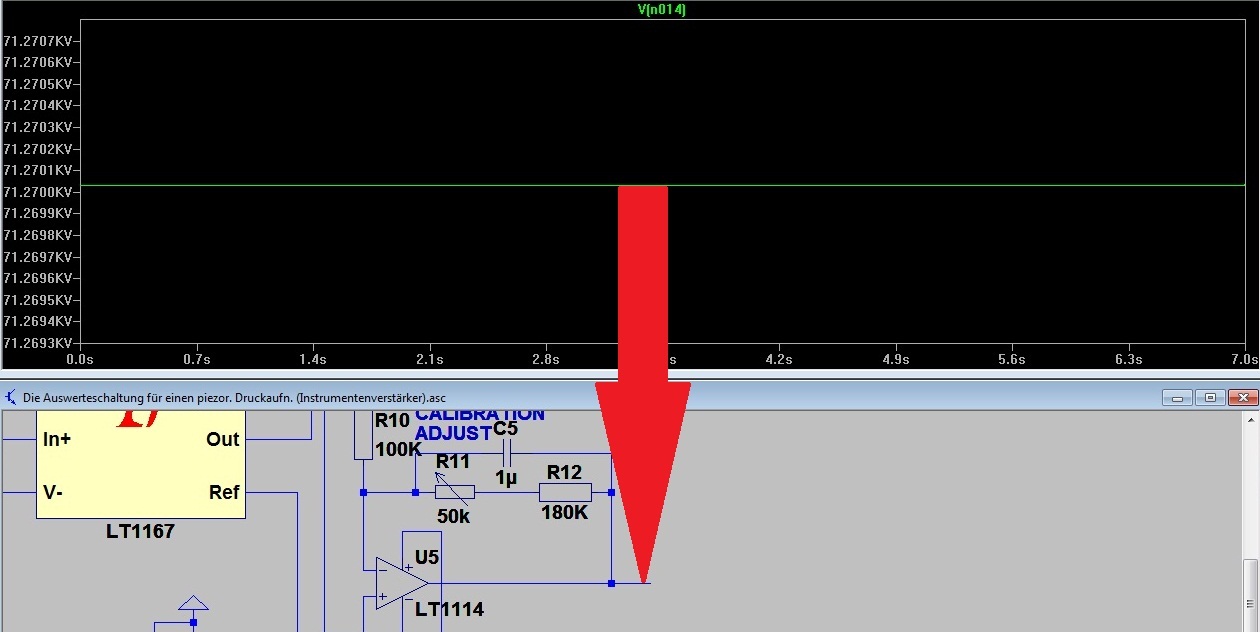Select the R12 resistor symbol

tap(565, 492)
